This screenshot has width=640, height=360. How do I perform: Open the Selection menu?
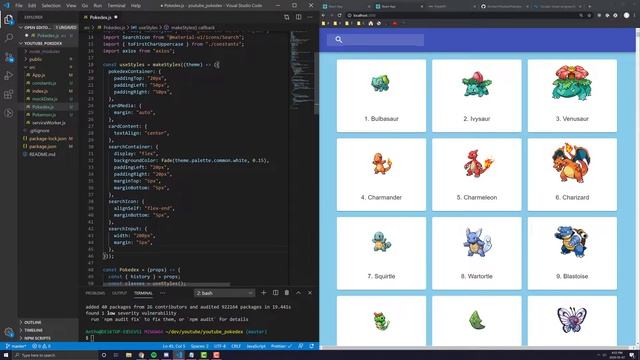coord(51,6)
